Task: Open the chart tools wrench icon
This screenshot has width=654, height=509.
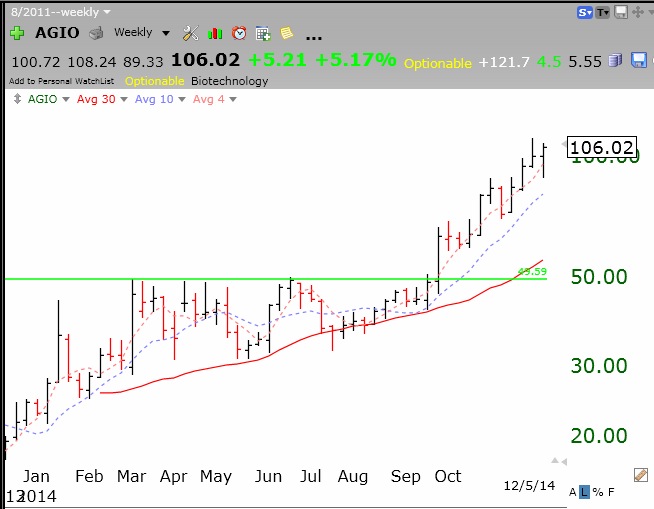Action: pos(191,33)
